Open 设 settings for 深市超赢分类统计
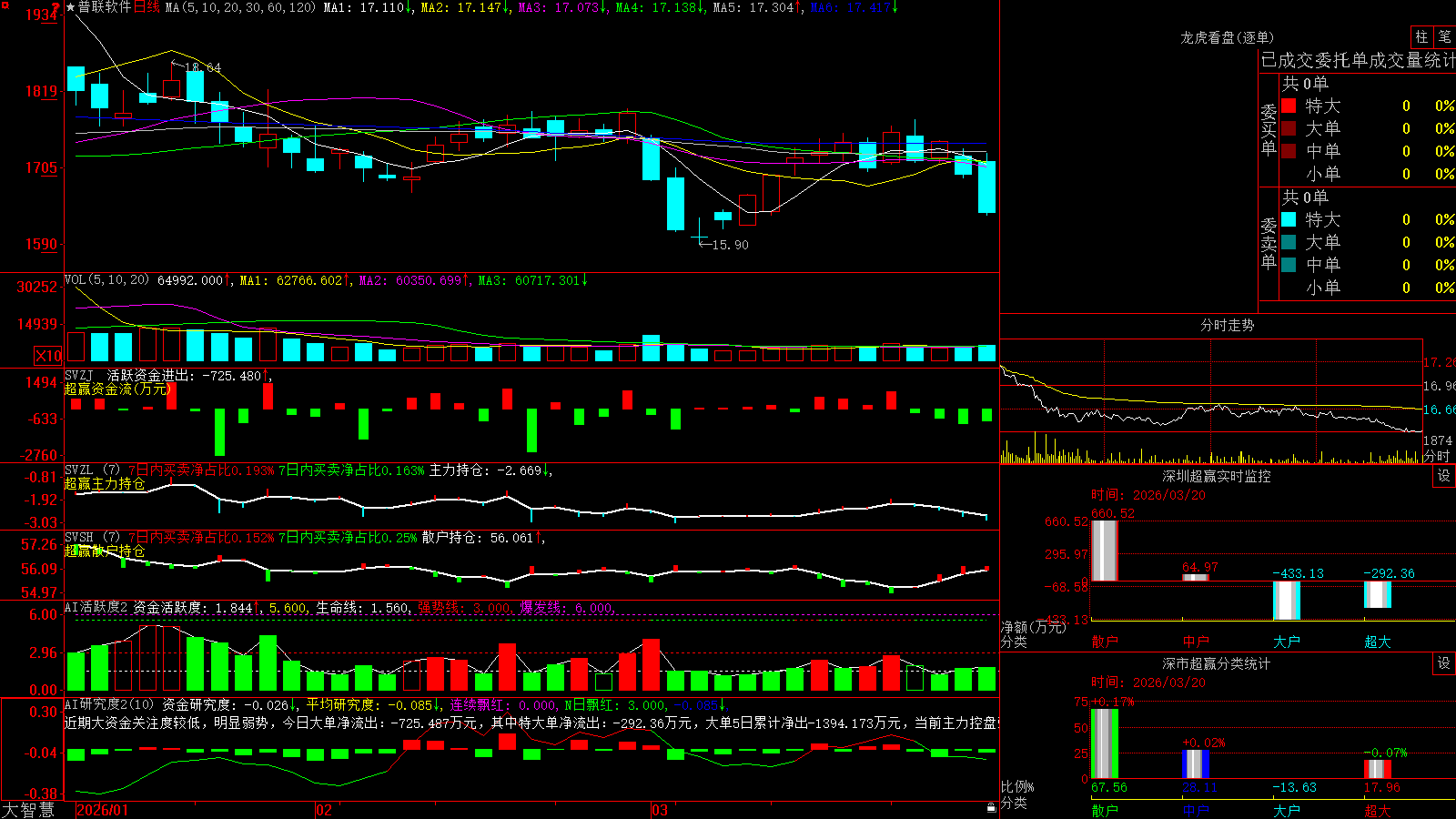The width and height of the screenshot is (1456, 819). tap(1444, 663)
